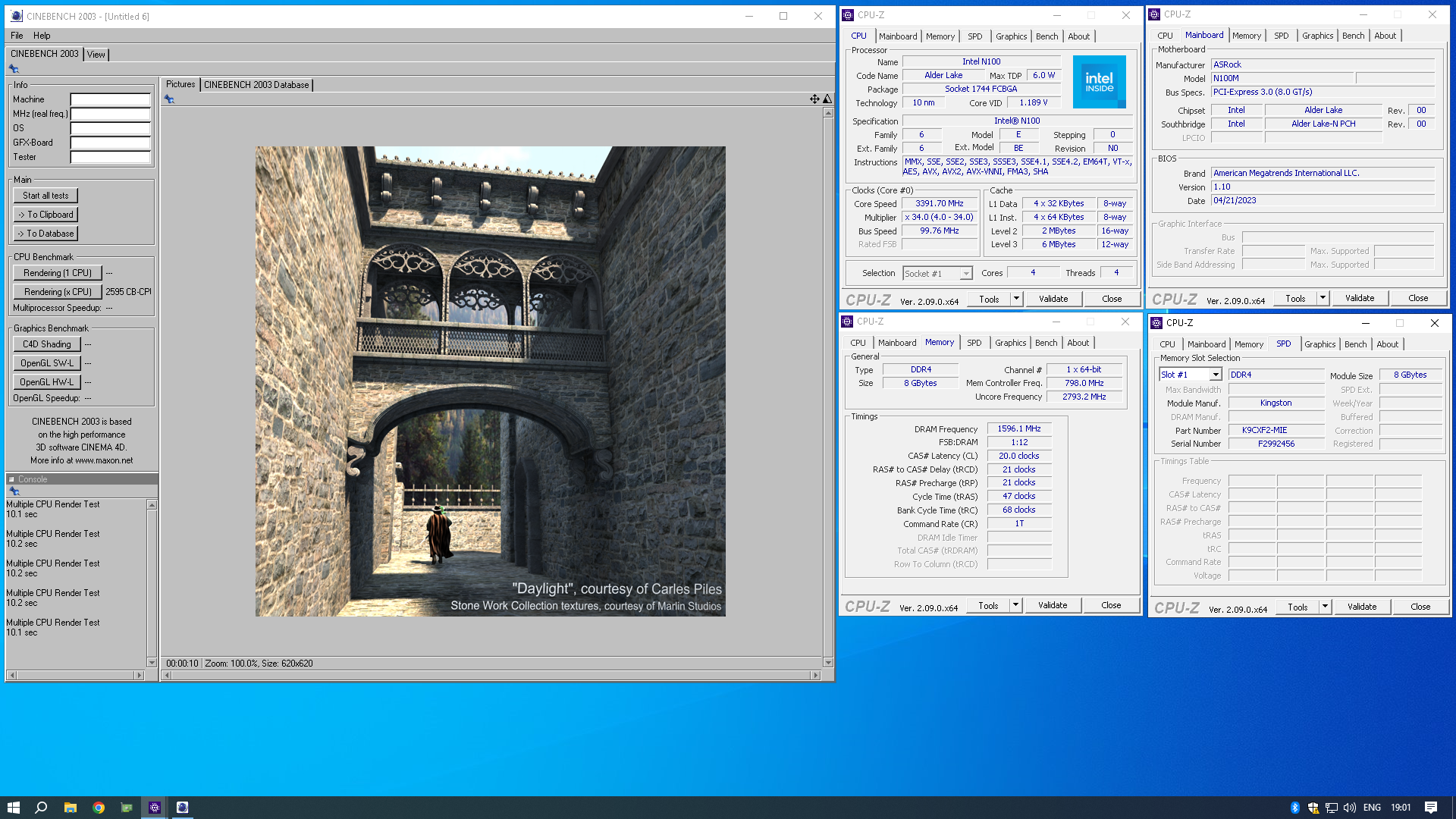
Task: Open the Windows Start menu
Action: click(x=13, y=808)
